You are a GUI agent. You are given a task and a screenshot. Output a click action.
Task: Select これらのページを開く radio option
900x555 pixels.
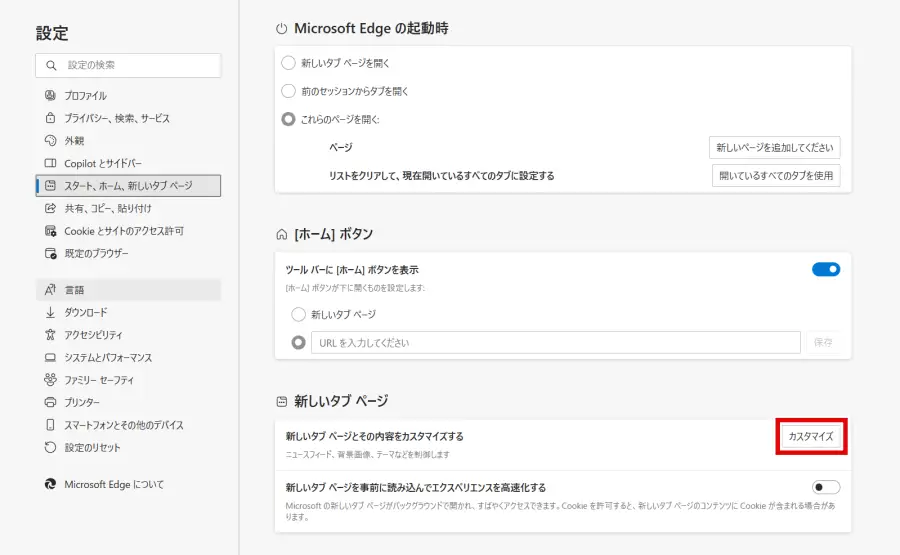pyautogui.click(x=288, y=119)
